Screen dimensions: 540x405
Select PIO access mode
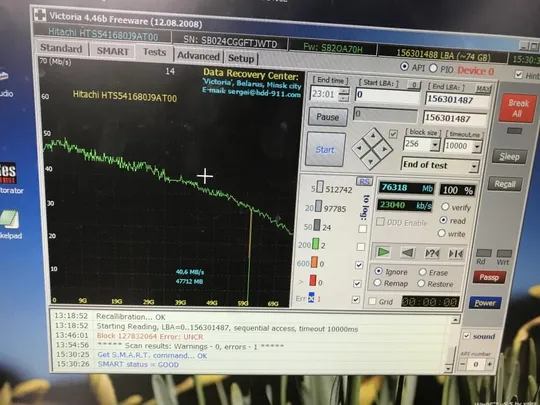pos(433,69)
